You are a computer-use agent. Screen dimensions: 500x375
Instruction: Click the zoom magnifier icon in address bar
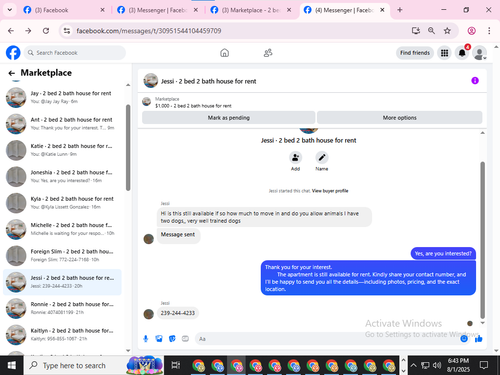pos(431,31)
